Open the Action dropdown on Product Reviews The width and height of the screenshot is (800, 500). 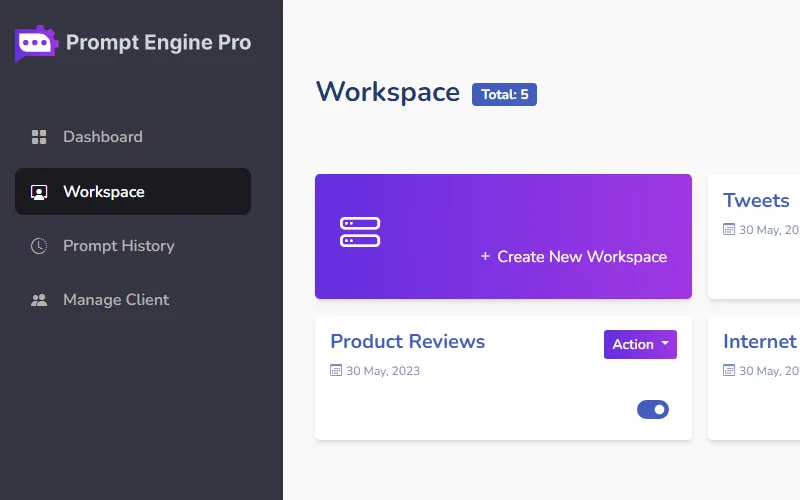640,344
